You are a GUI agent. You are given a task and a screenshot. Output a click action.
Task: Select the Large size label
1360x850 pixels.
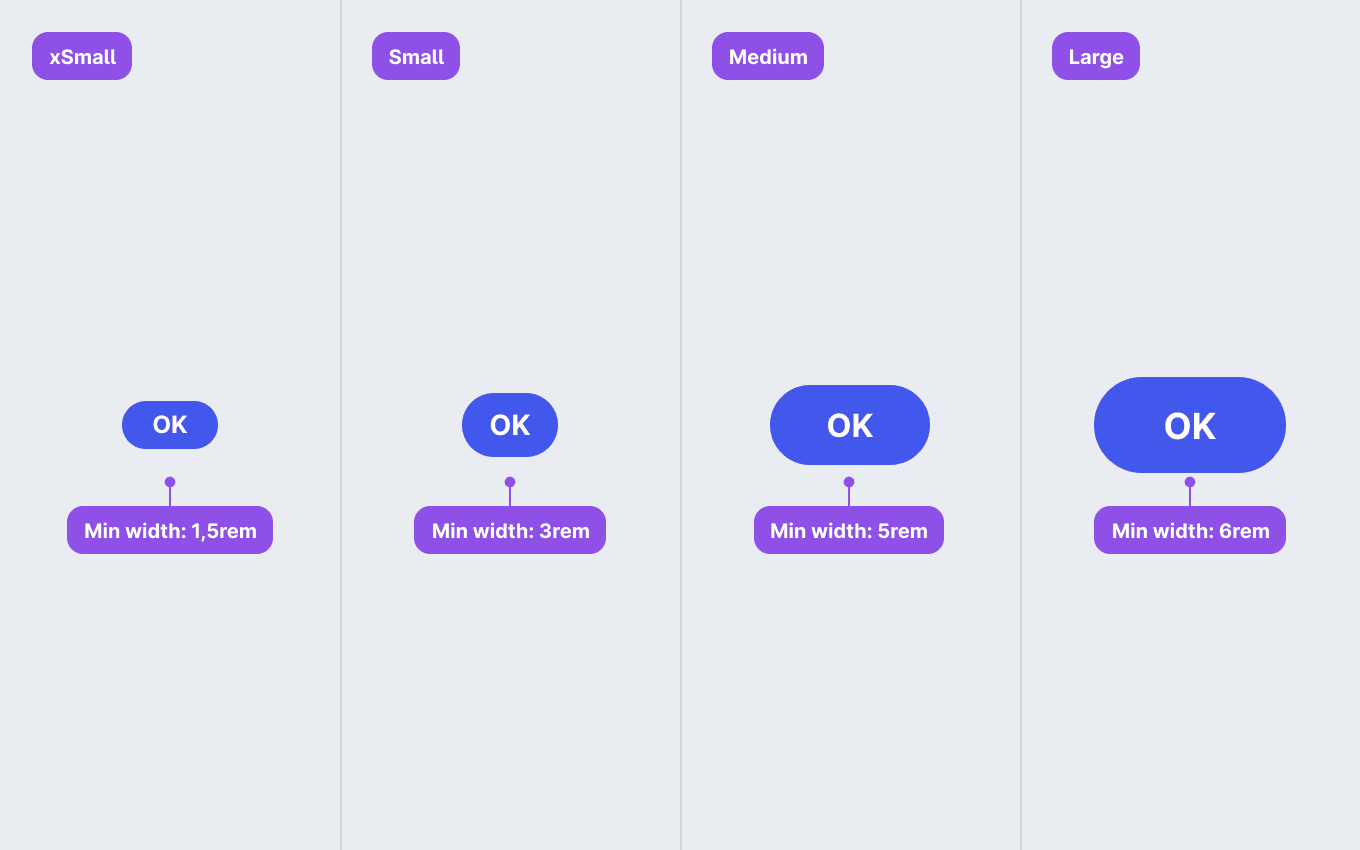click(1096, 56)
